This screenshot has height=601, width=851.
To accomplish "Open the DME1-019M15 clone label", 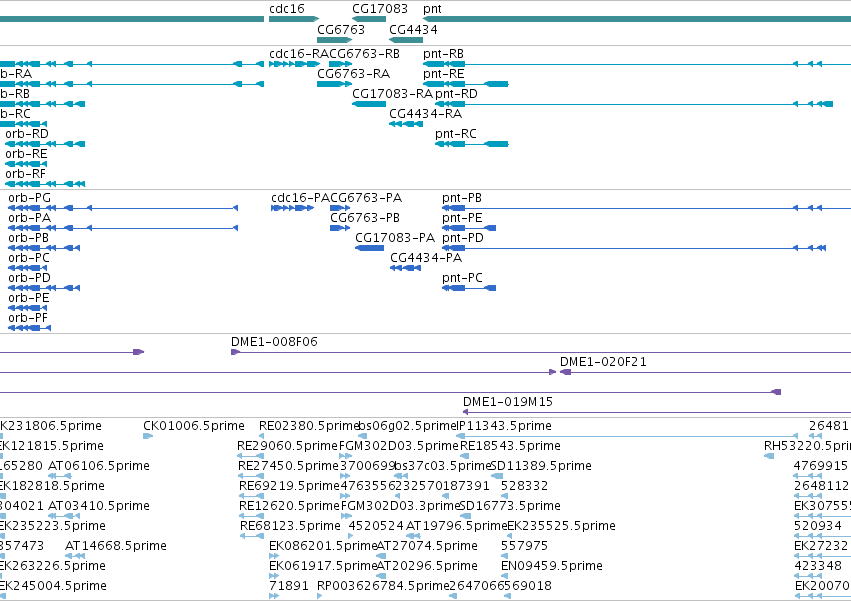I will tap(507, 402).
